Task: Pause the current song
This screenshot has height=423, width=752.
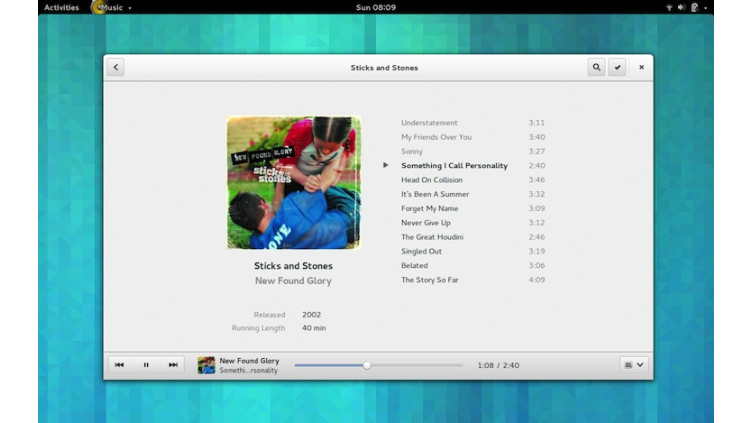Action: [x=146, y=365]
